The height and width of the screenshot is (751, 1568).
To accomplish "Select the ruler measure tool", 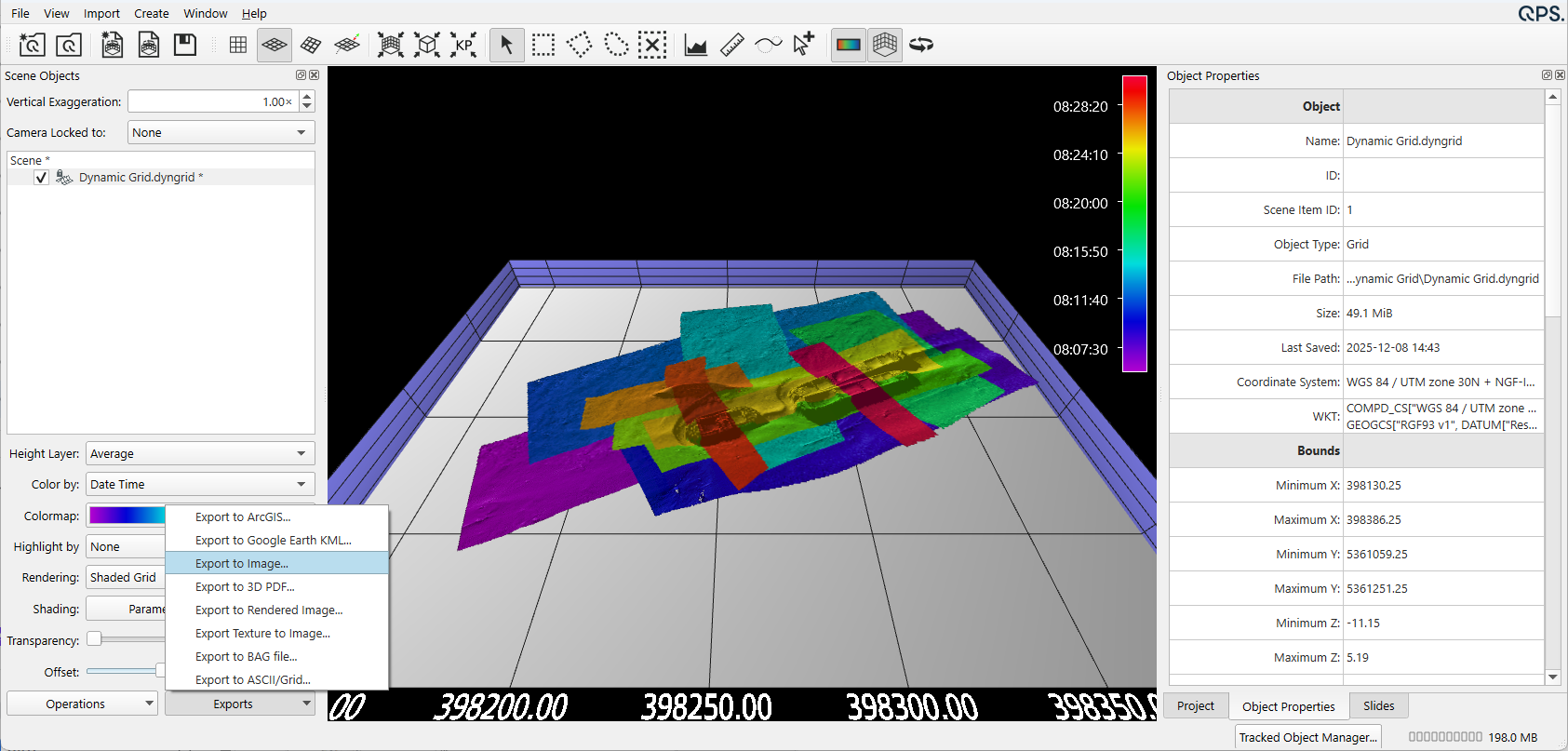I will 732,45.
